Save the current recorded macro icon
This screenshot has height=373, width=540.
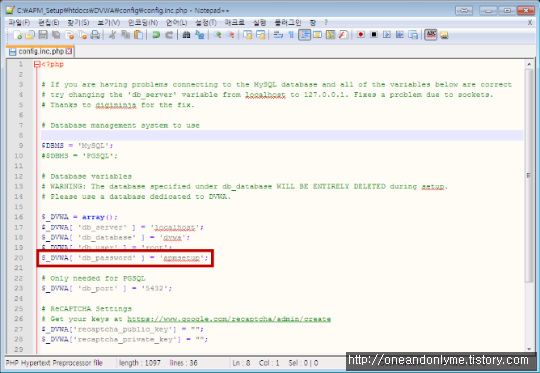click(413, 35)
